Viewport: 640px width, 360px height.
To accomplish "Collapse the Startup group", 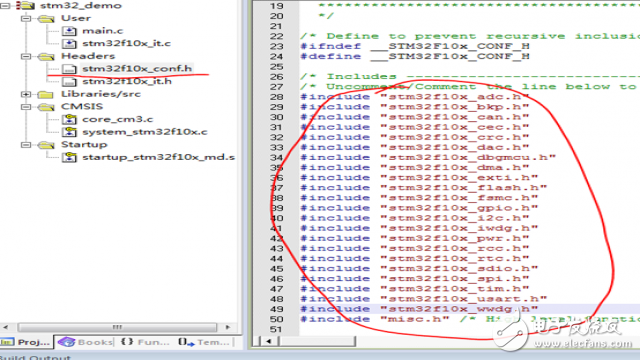I will coord(26,145).
